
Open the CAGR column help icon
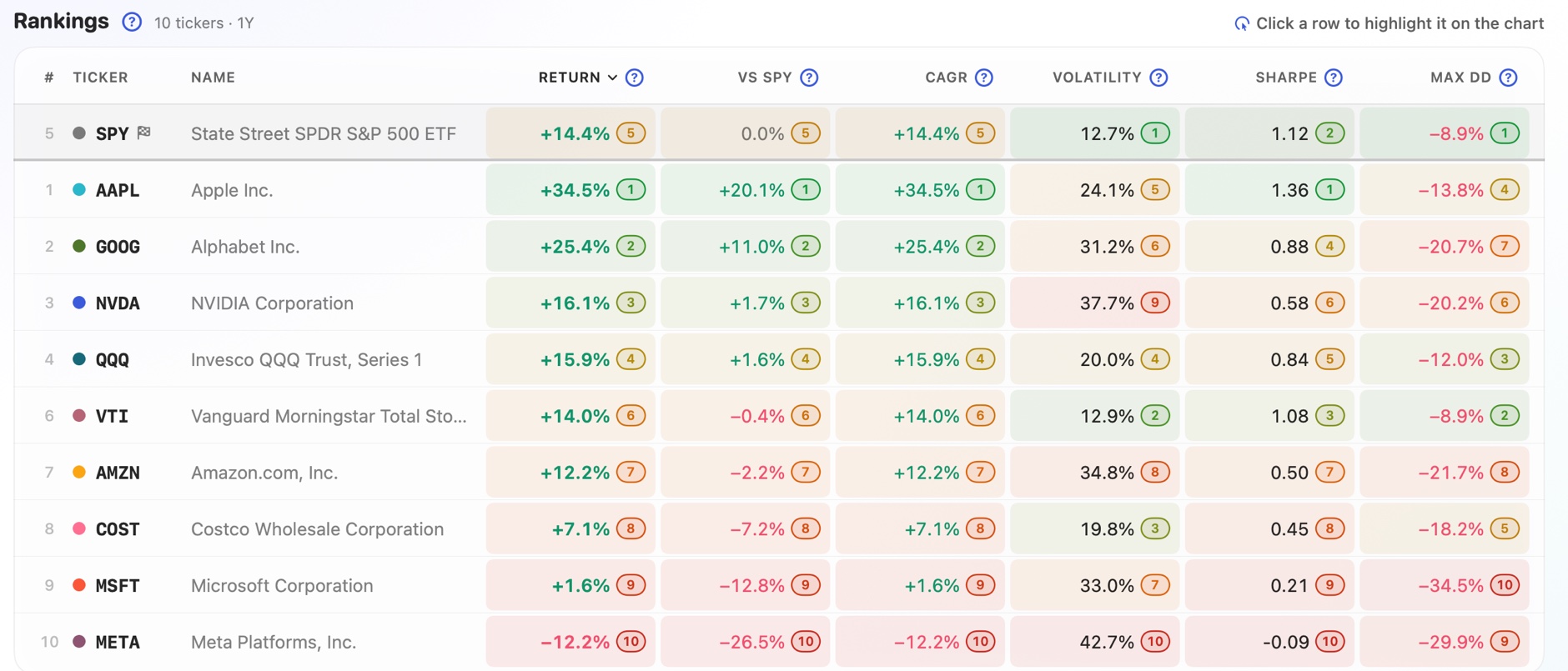(x=984, y=78)
